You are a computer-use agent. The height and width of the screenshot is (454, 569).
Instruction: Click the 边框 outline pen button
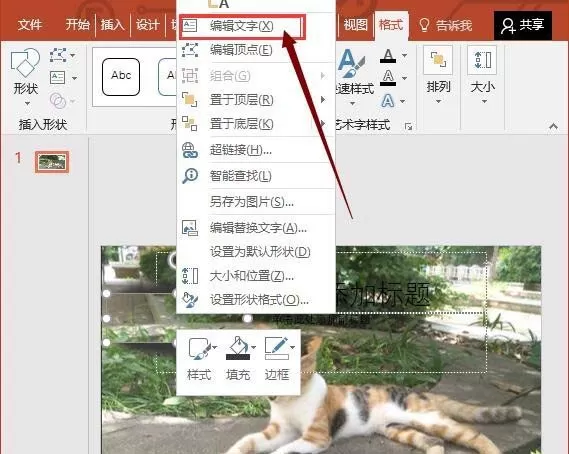tap(277, 359)
